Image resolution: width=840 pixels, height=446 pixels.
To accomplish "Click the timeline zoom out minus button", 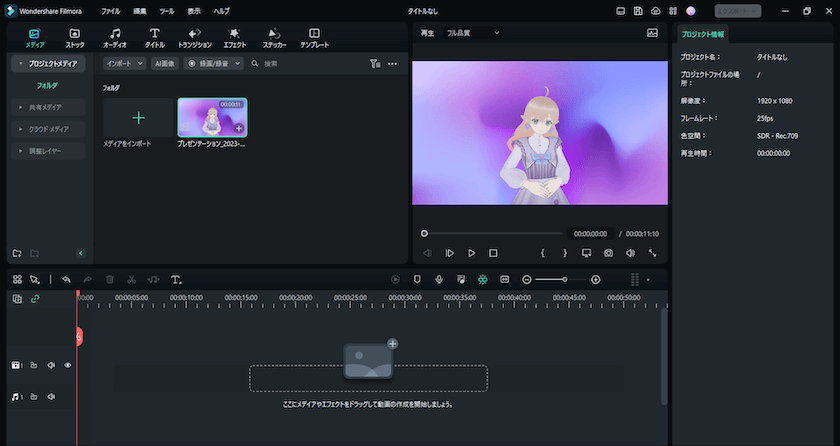I will pyautogui.click(x=527, y=279).
